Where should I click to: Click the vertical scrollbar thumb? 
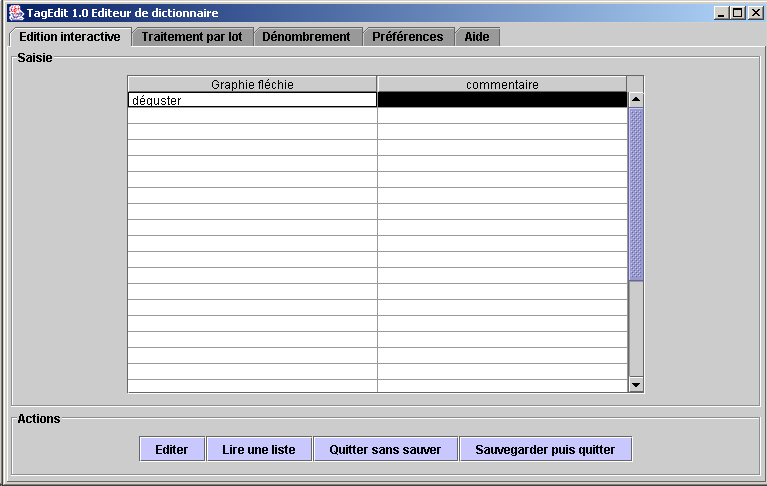[635, 195]
